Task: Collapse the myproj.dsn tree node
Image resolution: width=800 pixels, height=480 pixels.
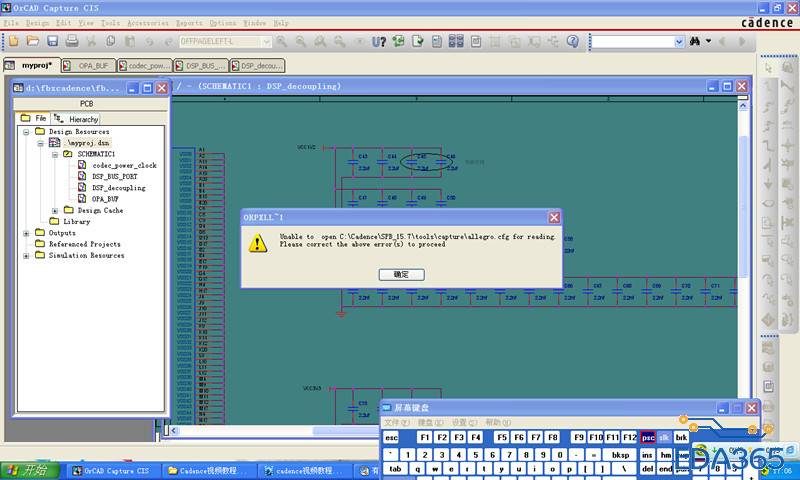Action: click(40, 143)
